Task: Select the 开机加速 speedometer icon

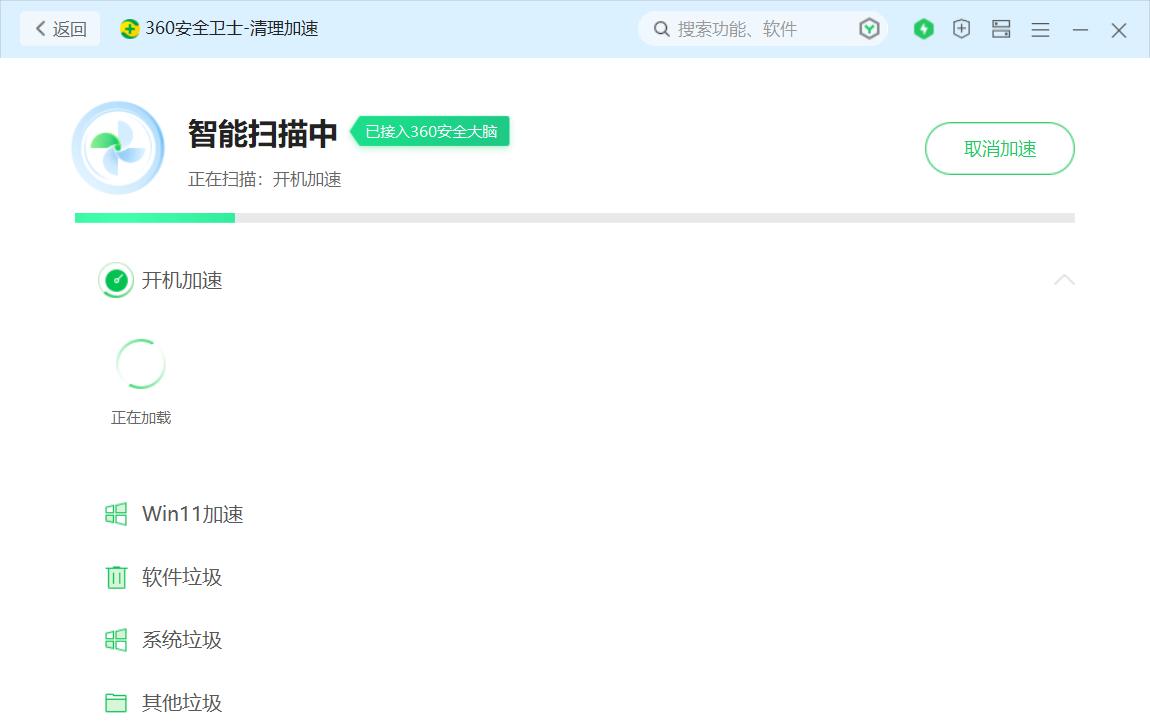Action: click(x=116, y=281)
